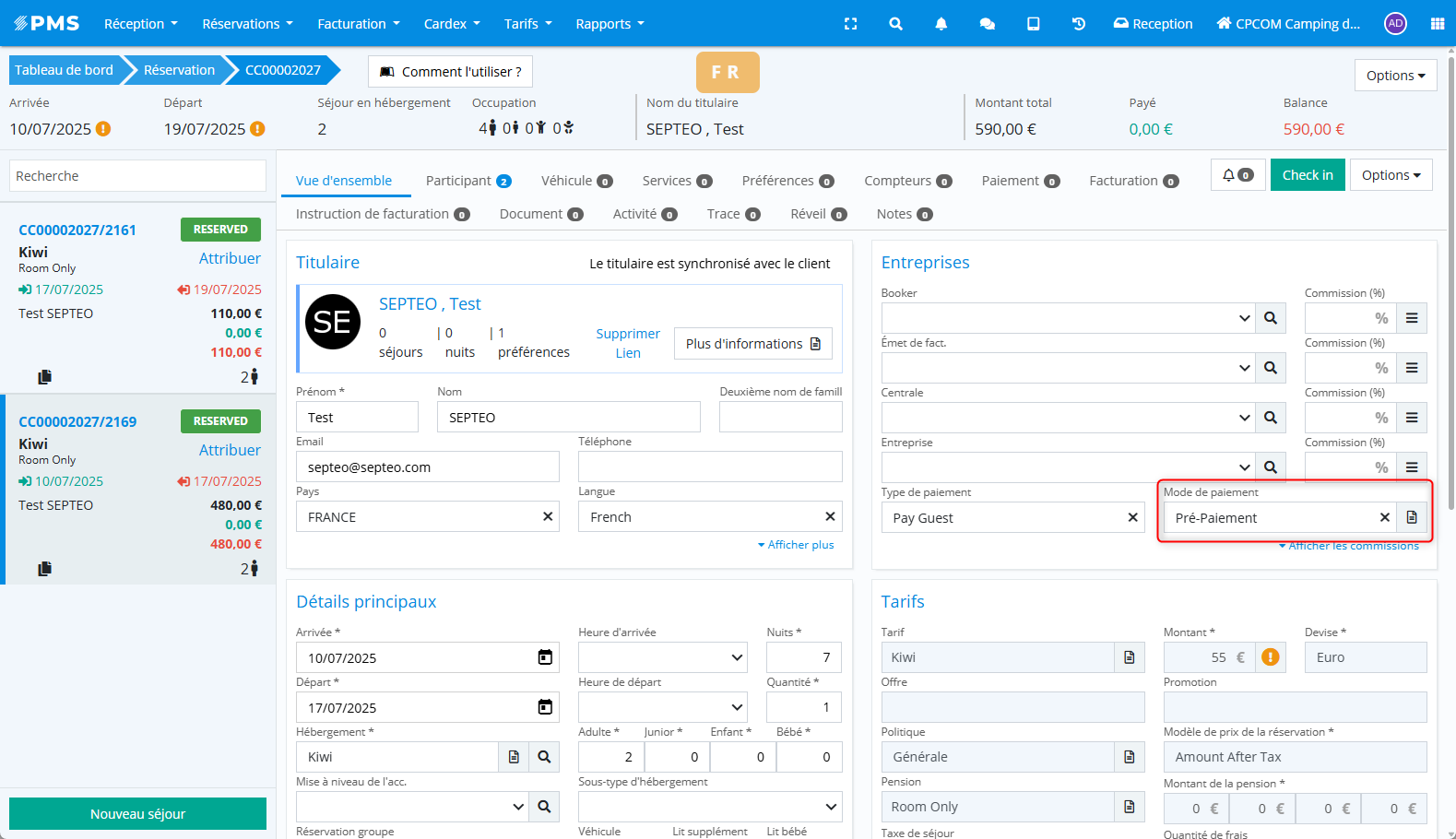Click the green Check in button
Viewport: 1456px width, 839px height.
[1307, 175]
